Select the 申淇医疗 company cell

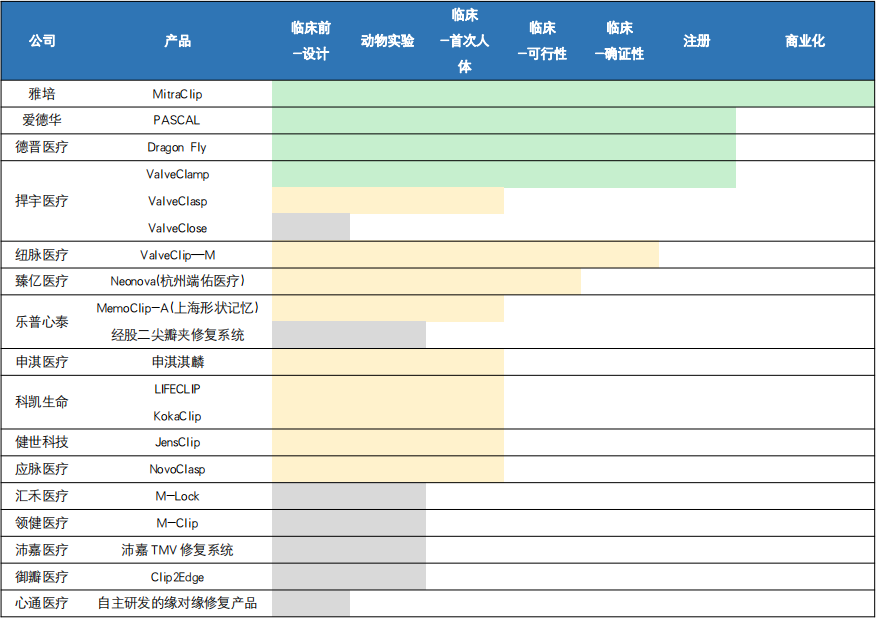pyautogui.click(x=42, y=362)
